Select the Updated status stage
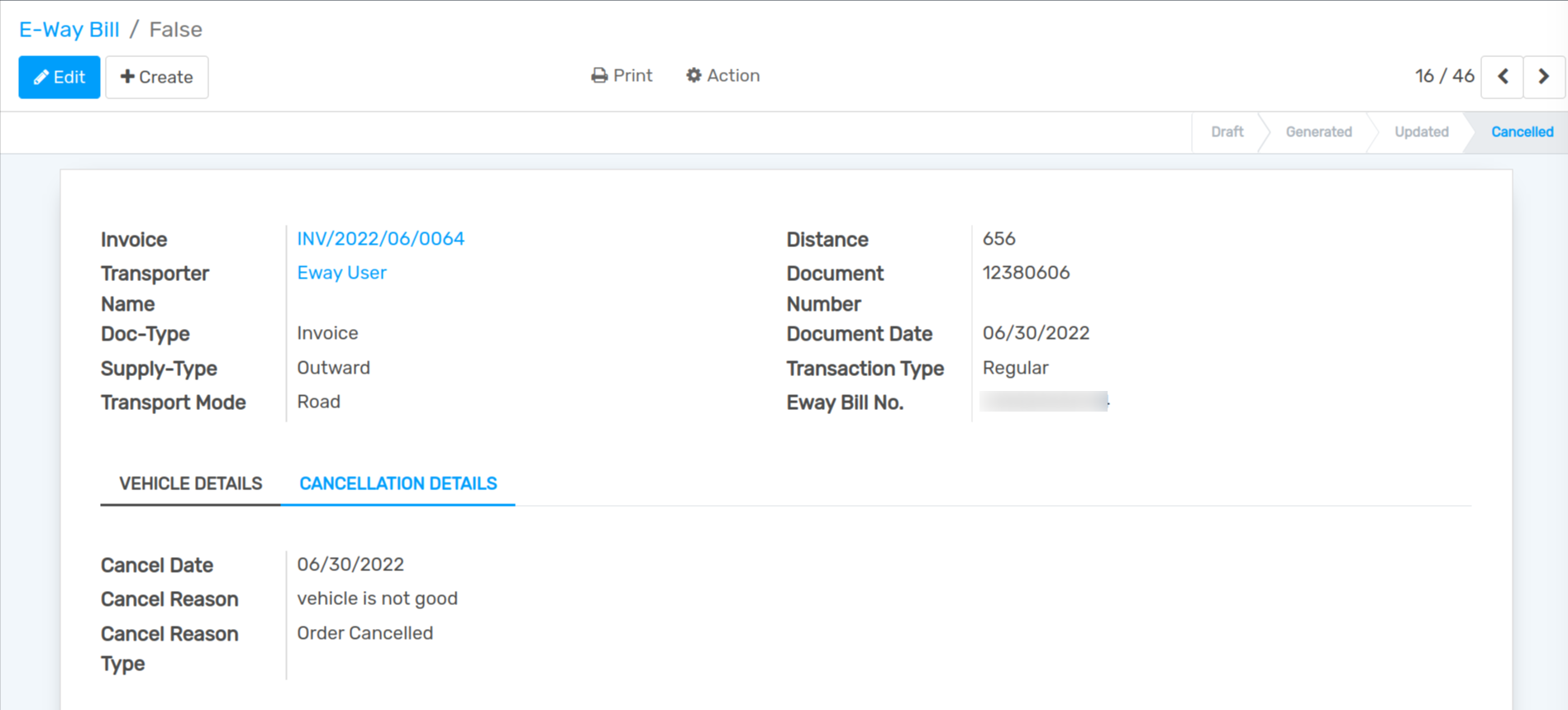Screen dimensions: 1568x710 pos(1421,132)
